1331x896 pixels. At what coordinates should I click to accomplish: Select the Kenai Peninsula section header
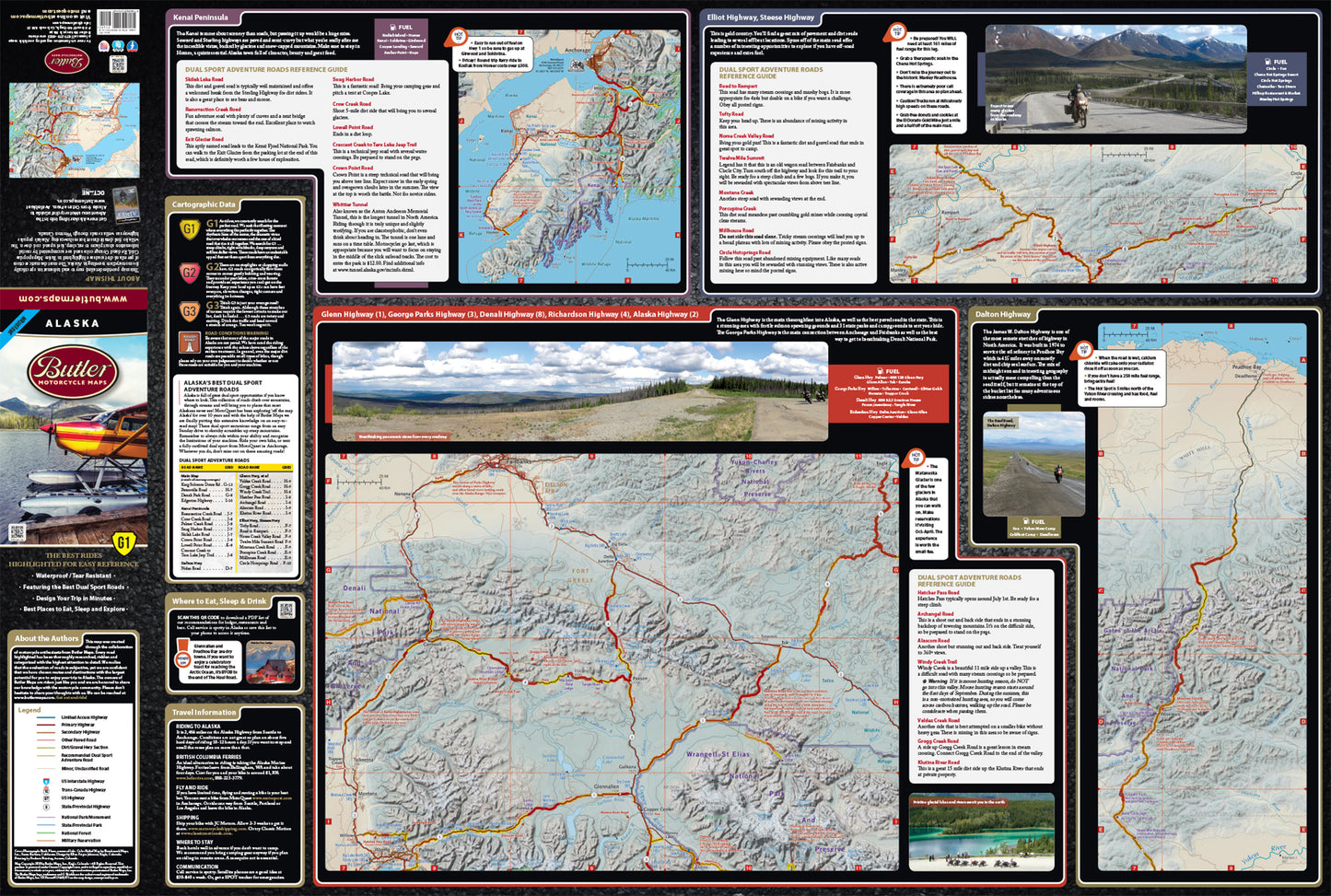(202, 17)
